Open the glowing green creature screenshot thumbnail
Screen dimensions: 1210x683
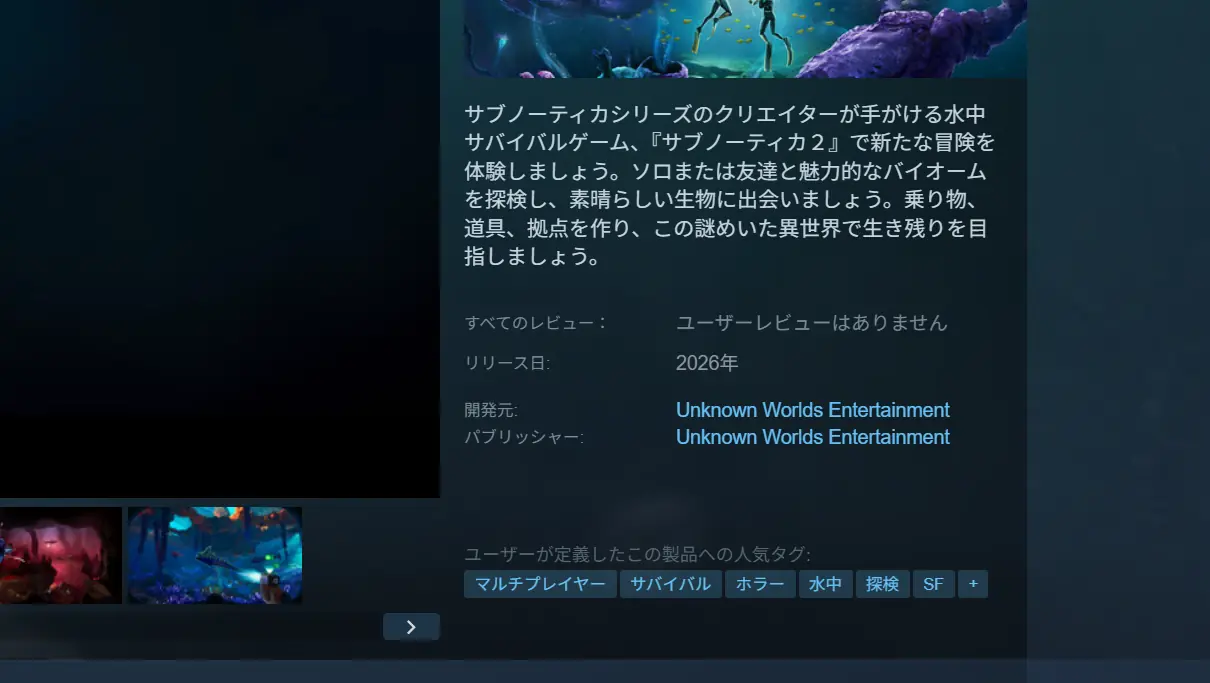point(214,555)
